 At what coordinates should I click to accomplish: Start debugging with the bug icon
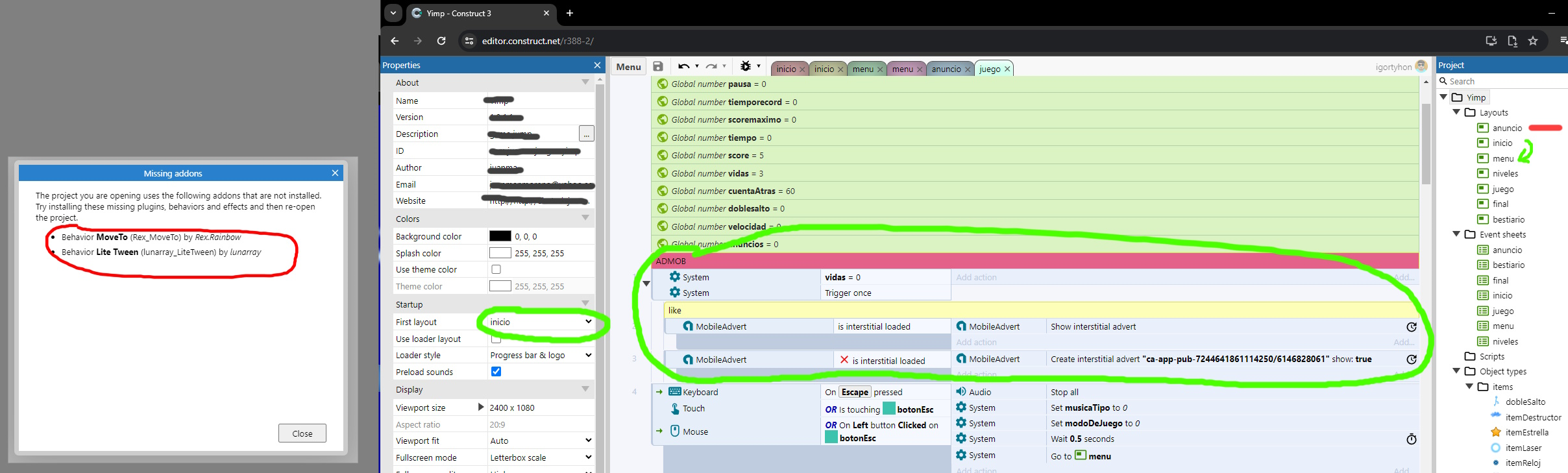coord(745,66)
